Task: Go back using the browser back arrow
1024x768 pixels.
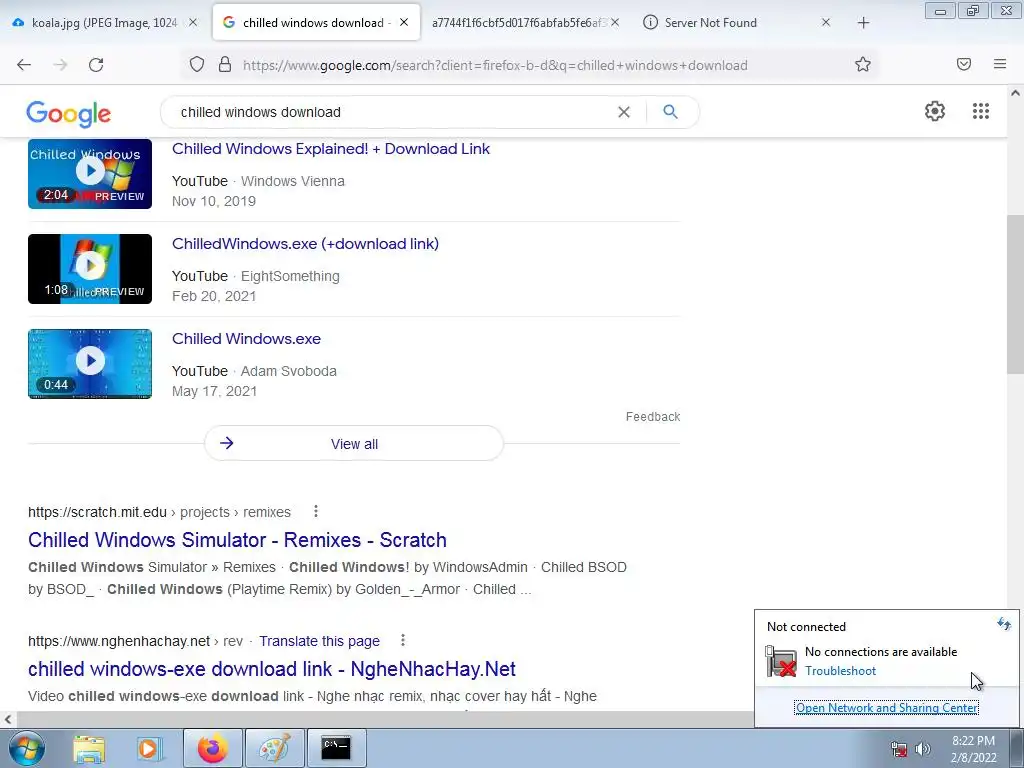Action: 24,65
